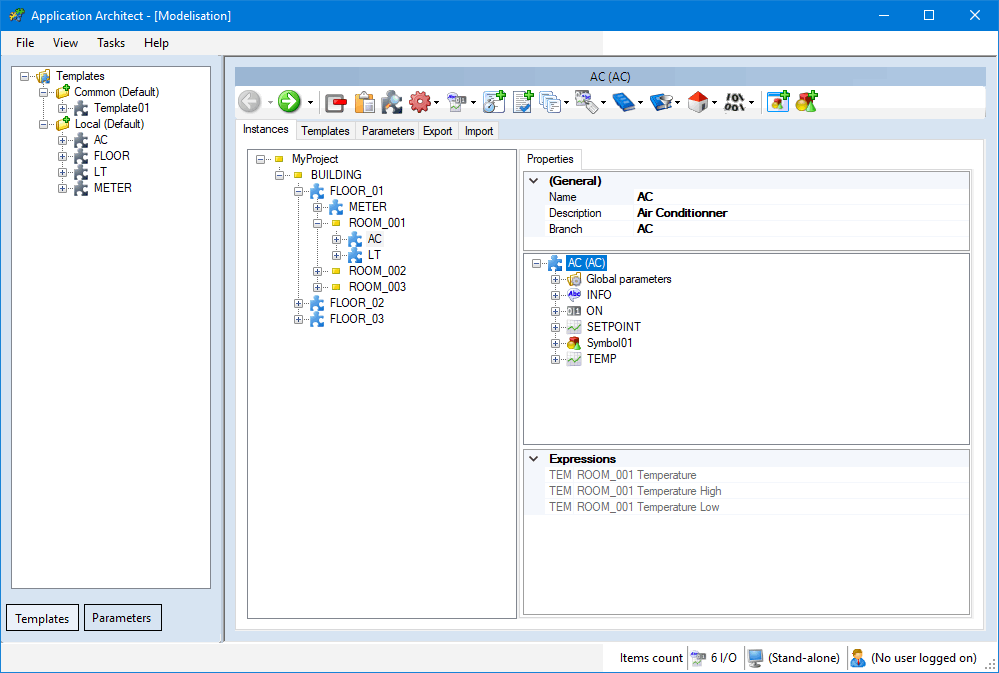Click the red gear toolbar icon
Screen dimensions: 999x673
pyautogui.click(x=420, y=102)
